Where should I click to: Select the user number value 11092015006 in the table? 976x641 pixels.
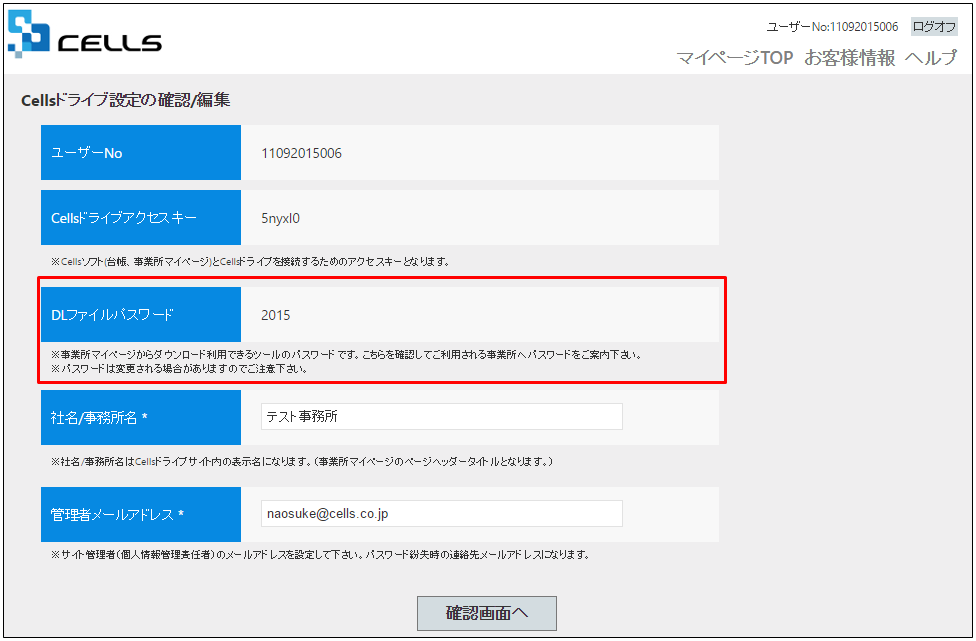[x=302, y=153]
